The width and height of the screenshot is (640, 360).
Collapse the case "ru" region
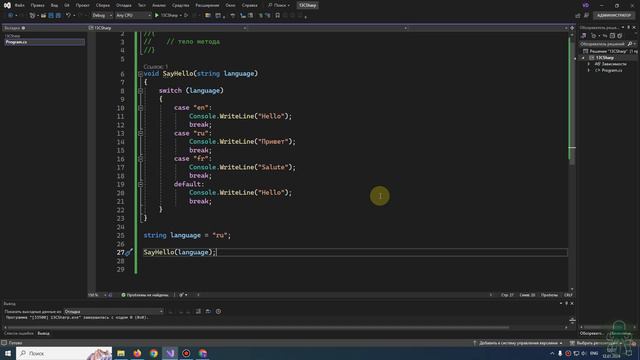pos(140,133)
